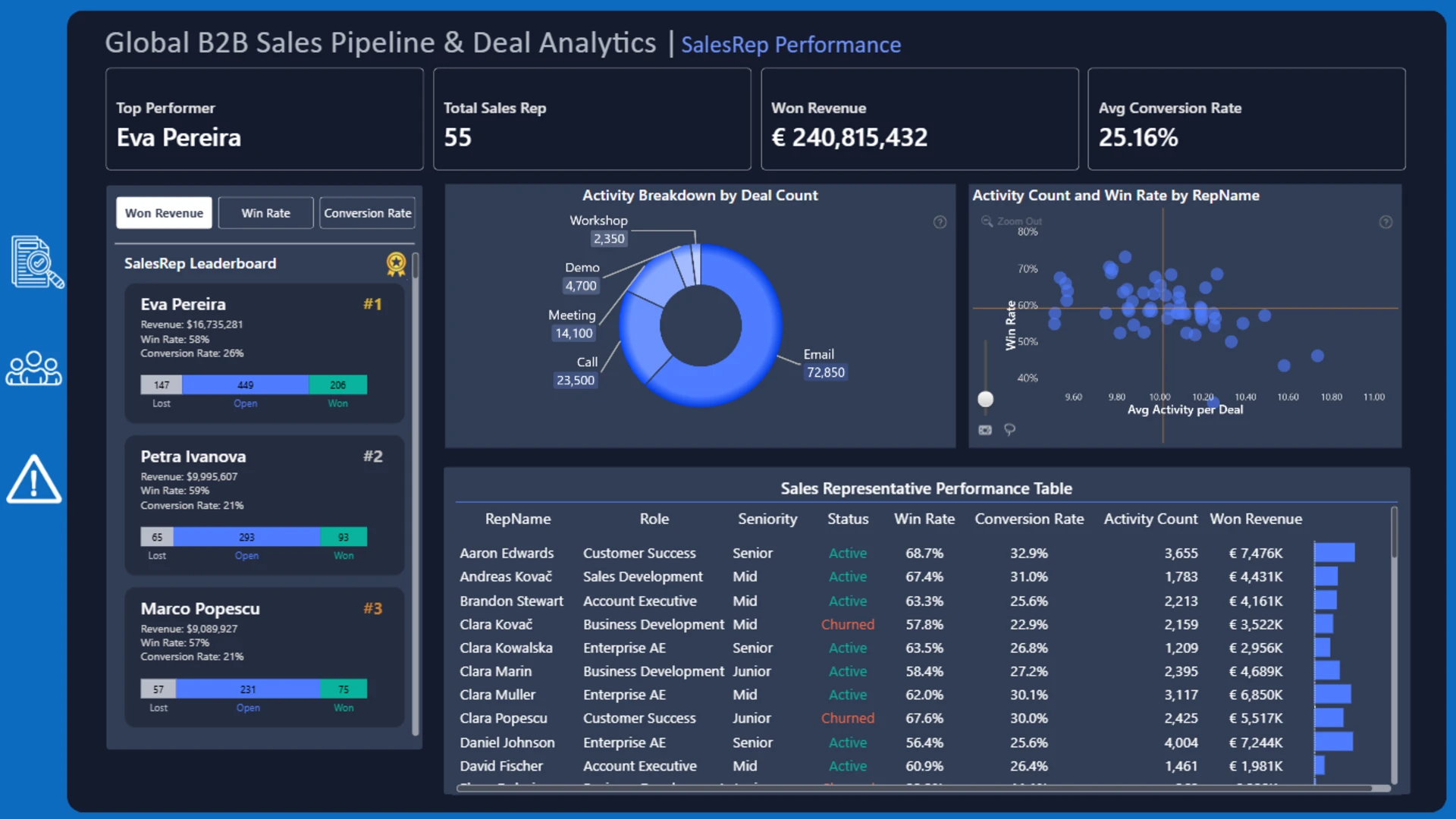Click the rectangle selection tool below scatter chart
This screenshot has width=1456, height=819.
(985, 430)
